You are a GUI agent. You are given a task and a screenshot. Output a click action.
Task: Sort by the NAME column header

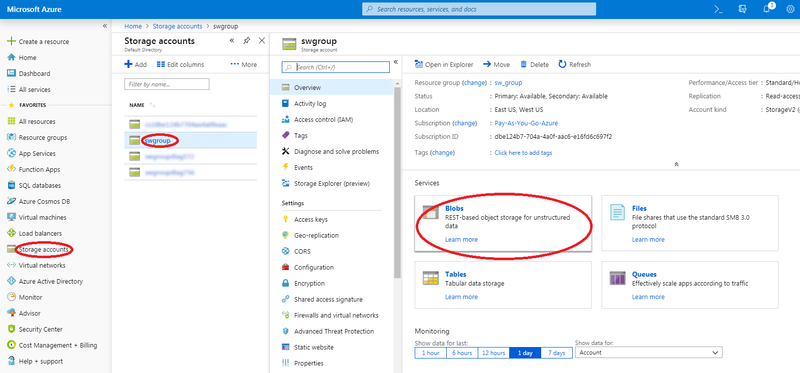[137, 105]
